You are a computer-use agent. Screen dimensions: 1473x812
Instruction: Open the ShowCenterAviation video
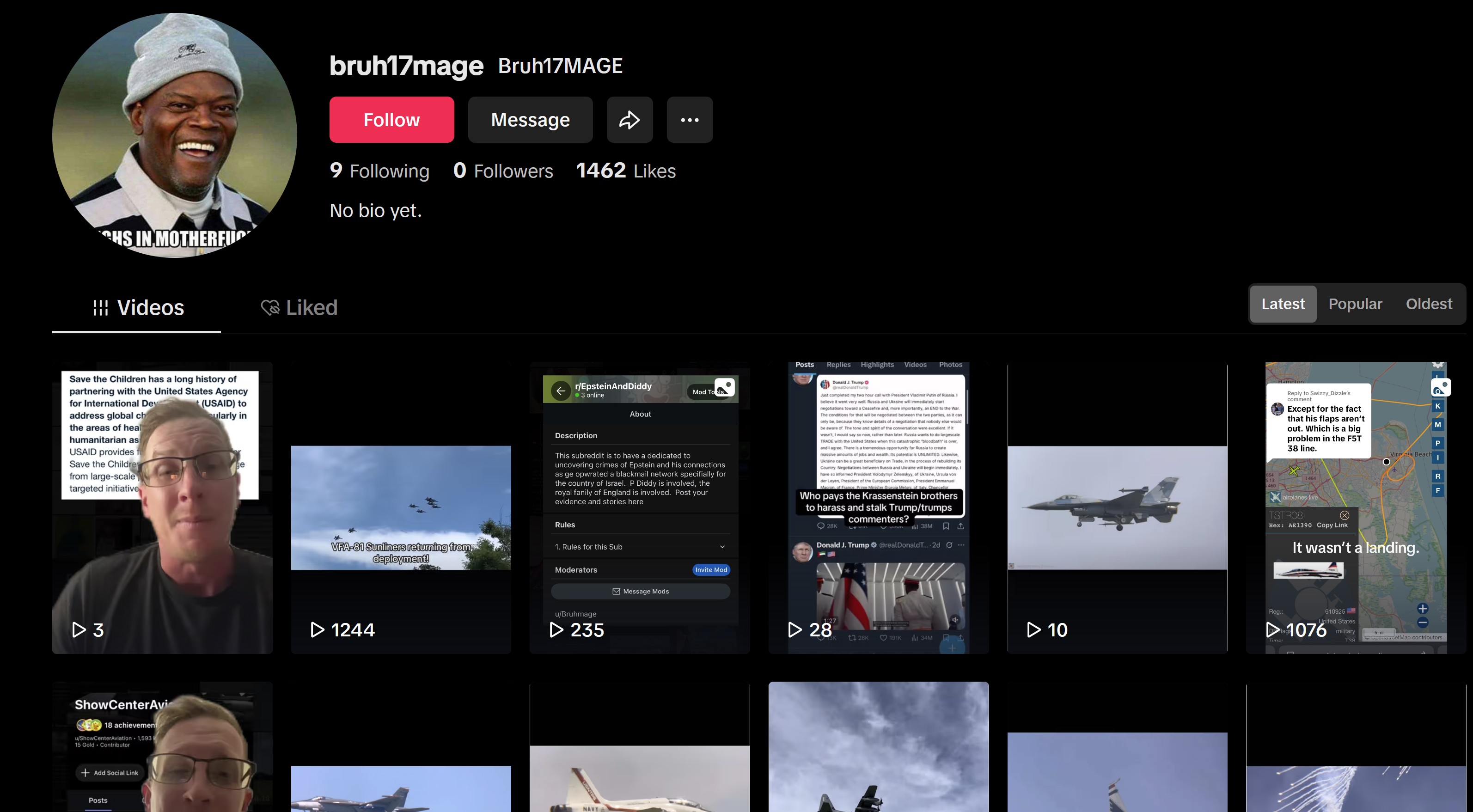pyautogui.click(x=162, y=747)
